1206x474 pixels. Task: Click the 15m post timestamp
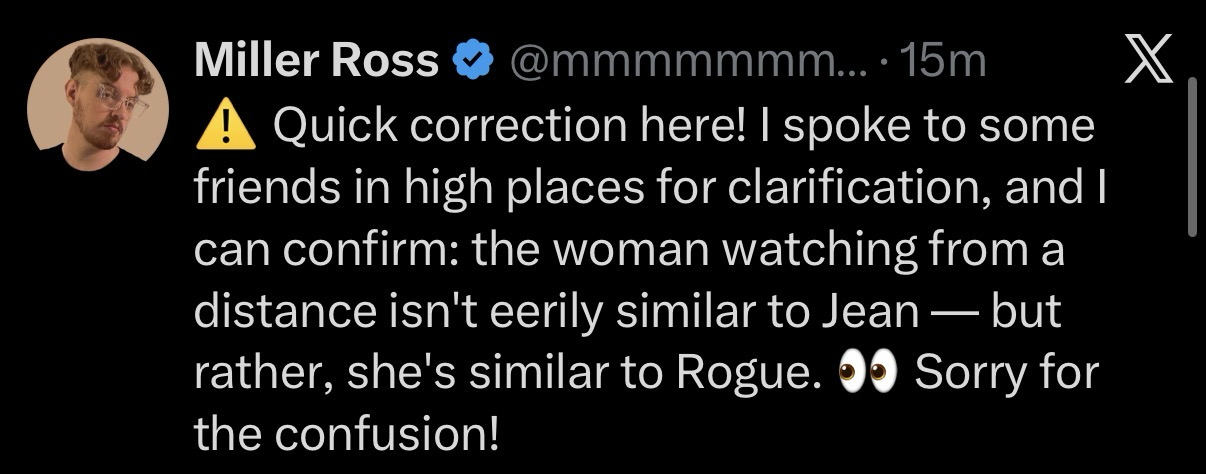click(943, 63)
